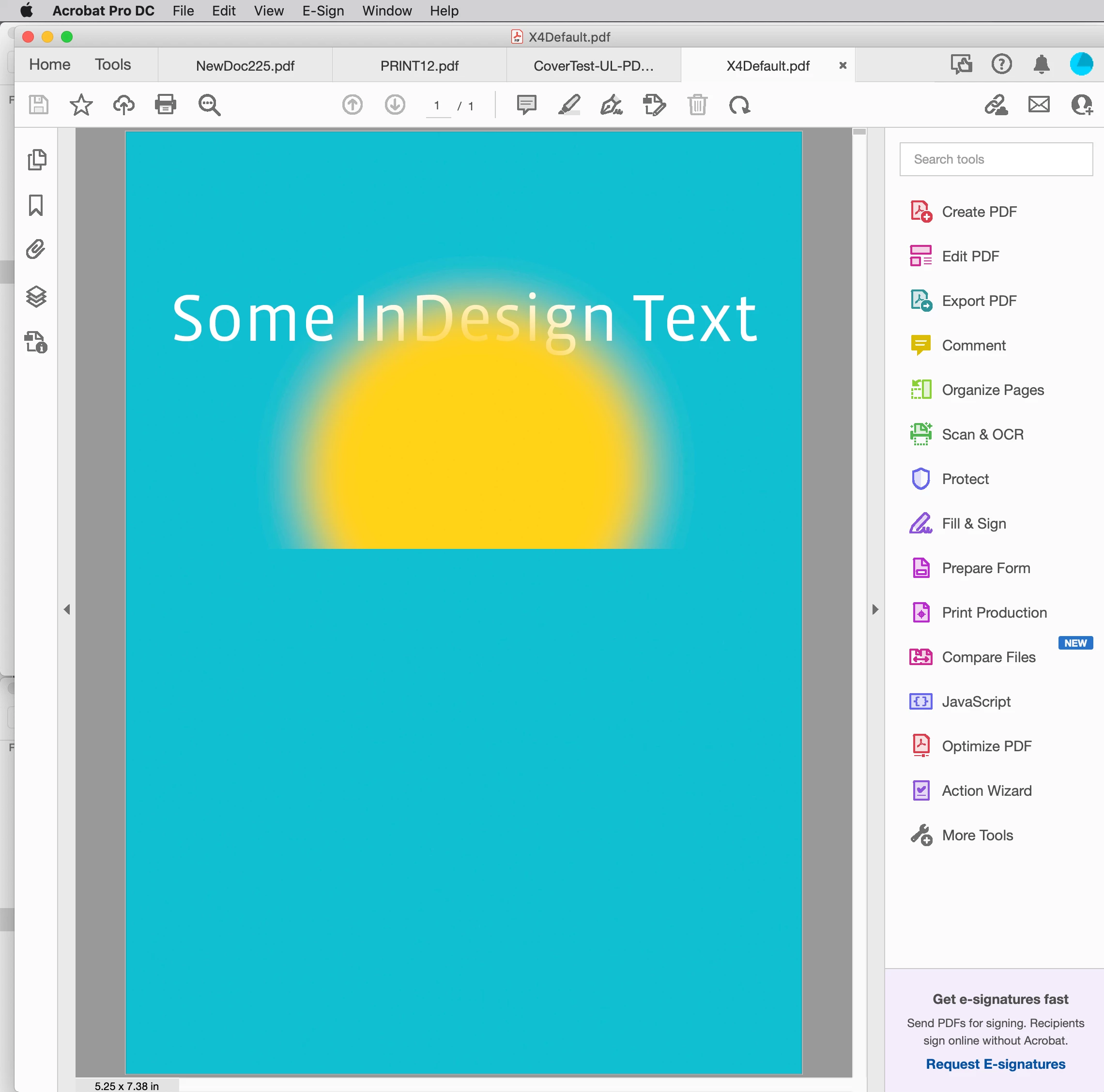The width and height of the screenshot is (1104, 1092).
Task: Open More Tools list
Action: [977, 835]
